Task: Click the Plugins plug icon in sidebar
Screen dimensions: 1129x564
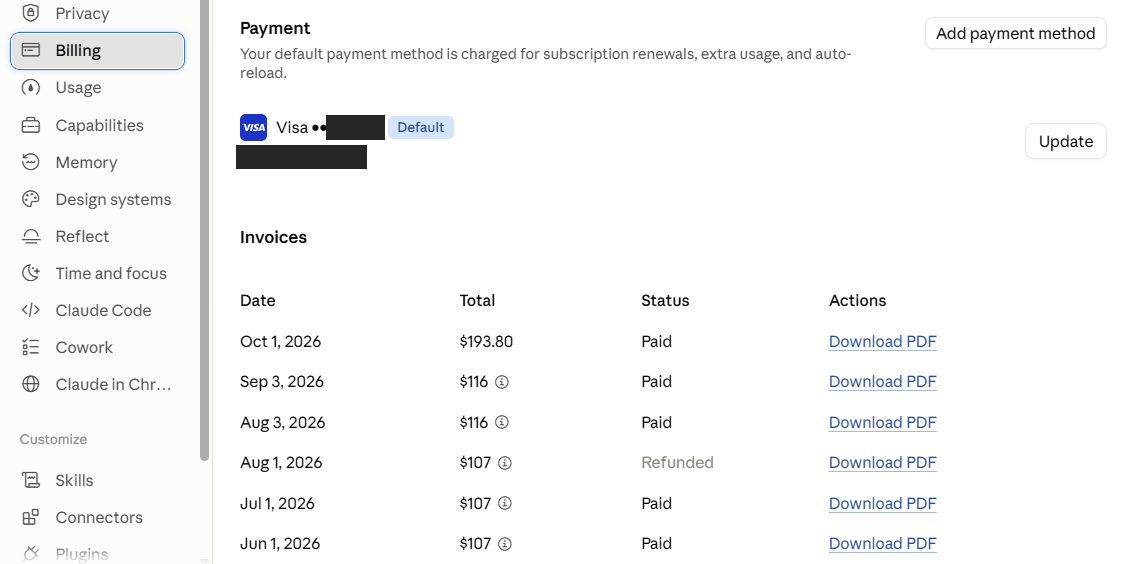Action: 30,554
